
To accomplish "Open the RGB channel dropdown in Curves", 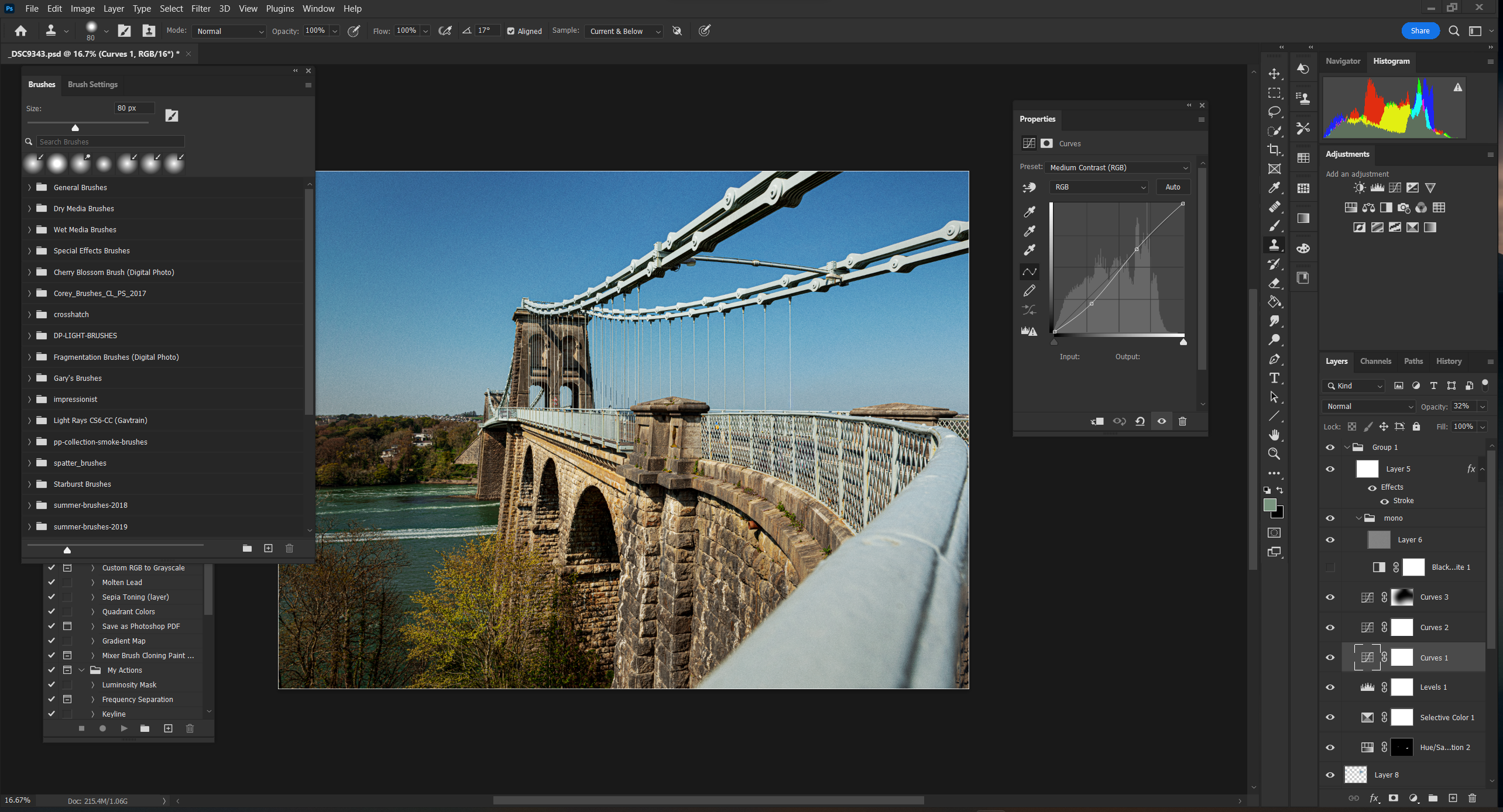I will [x=1099, y=187].
